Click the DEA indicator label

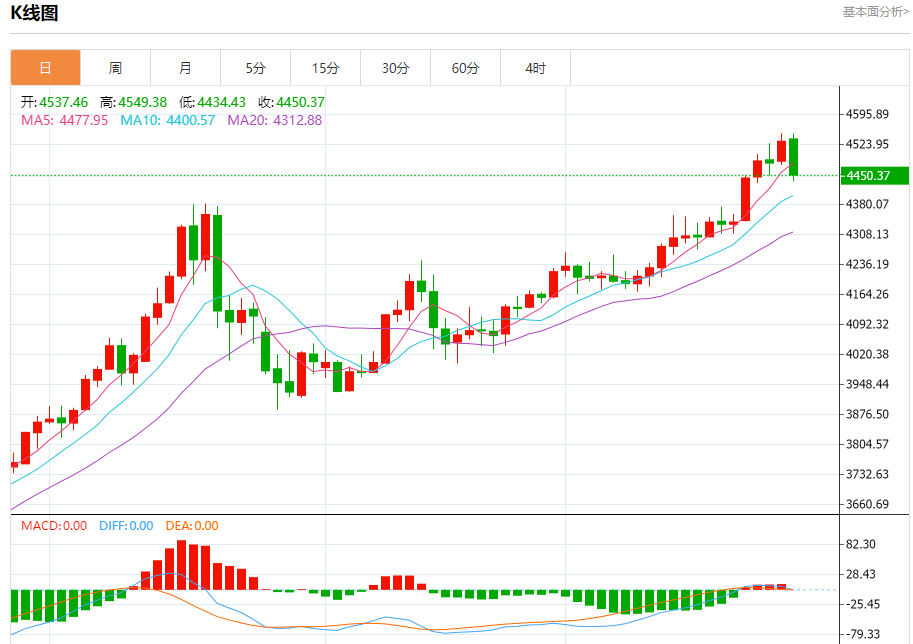point(191,526)
